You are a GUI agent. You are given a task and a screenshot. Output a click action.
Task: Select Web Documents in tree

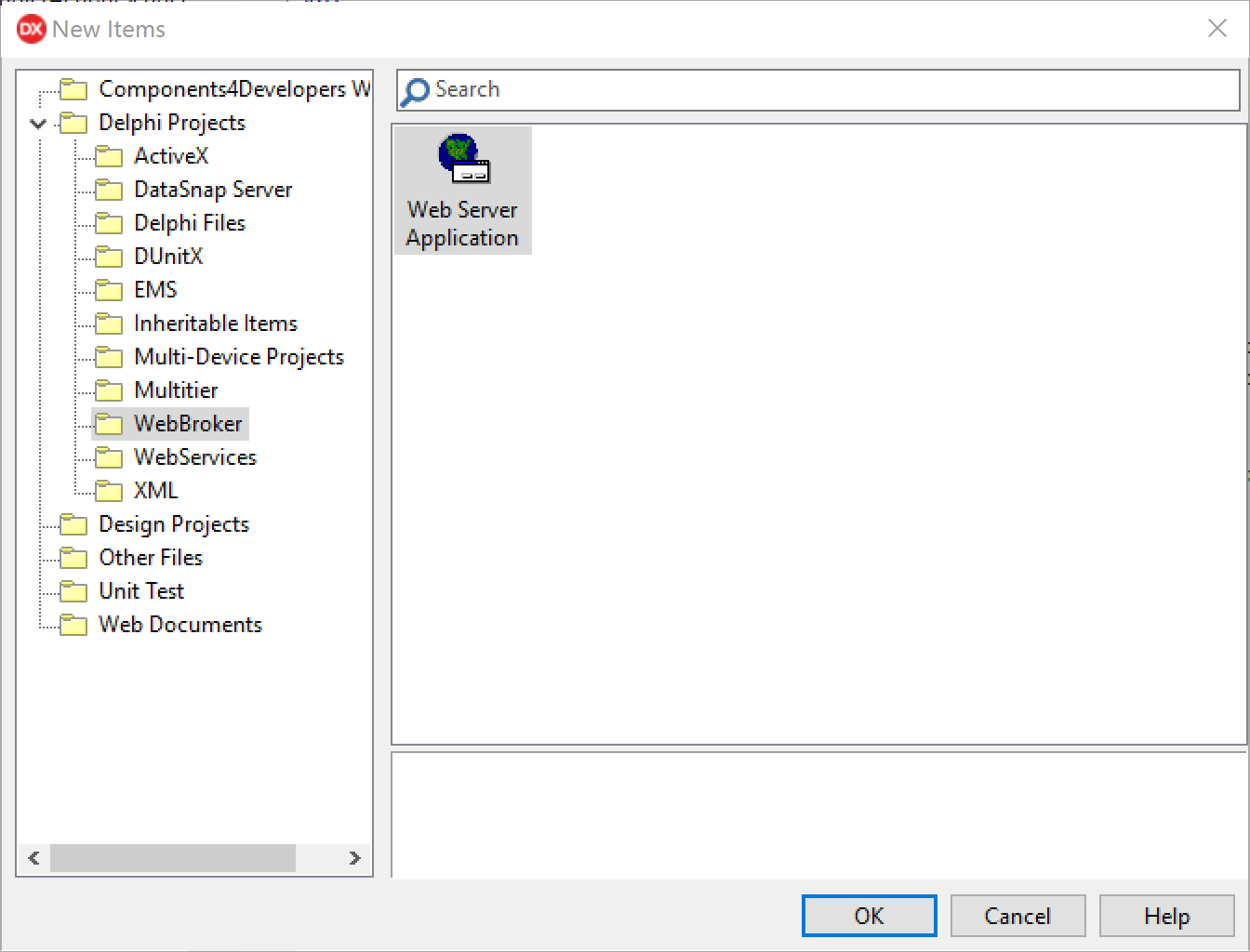(x=180, y=625)
